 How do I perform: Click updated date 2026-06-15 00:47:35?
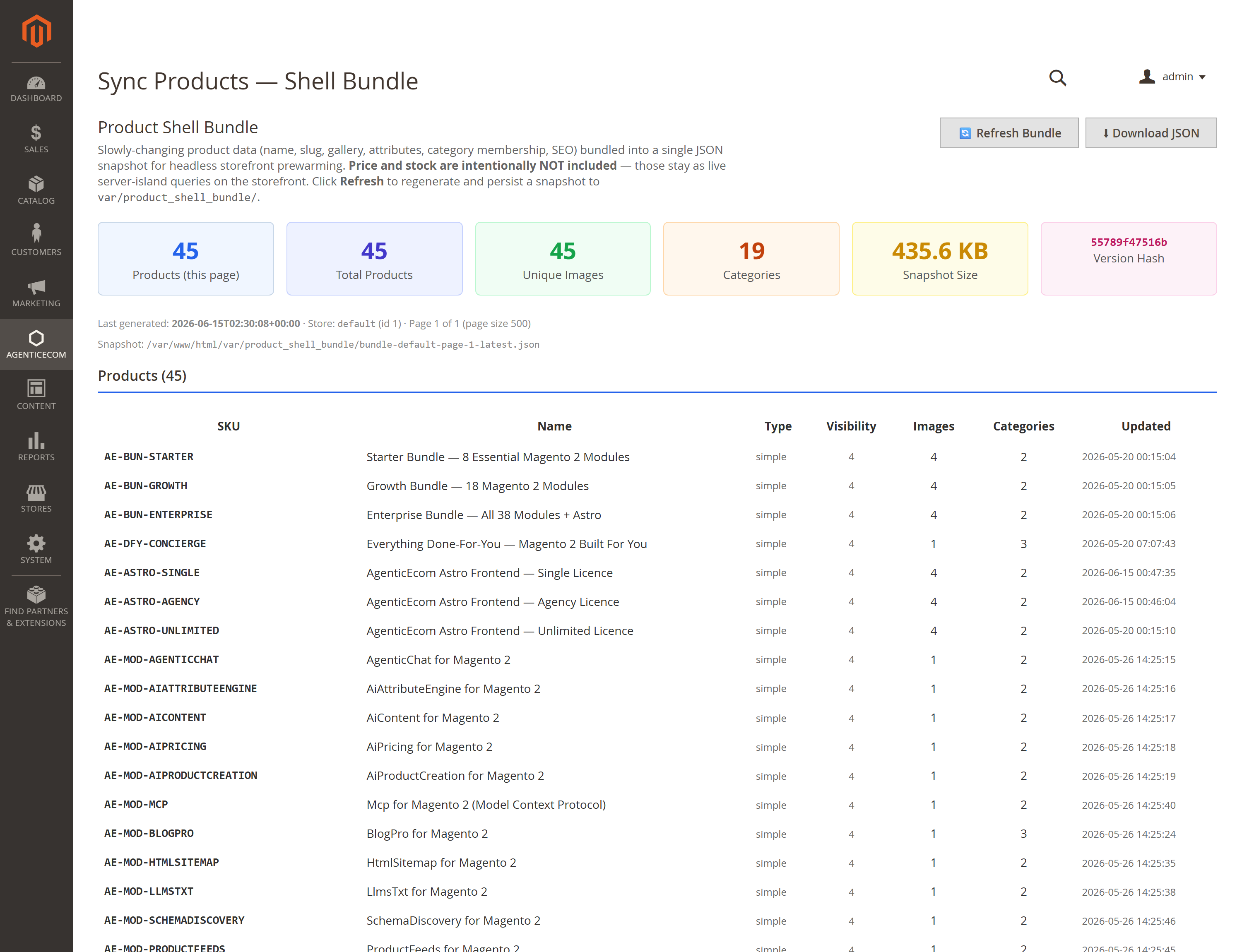coord(1128,572)
